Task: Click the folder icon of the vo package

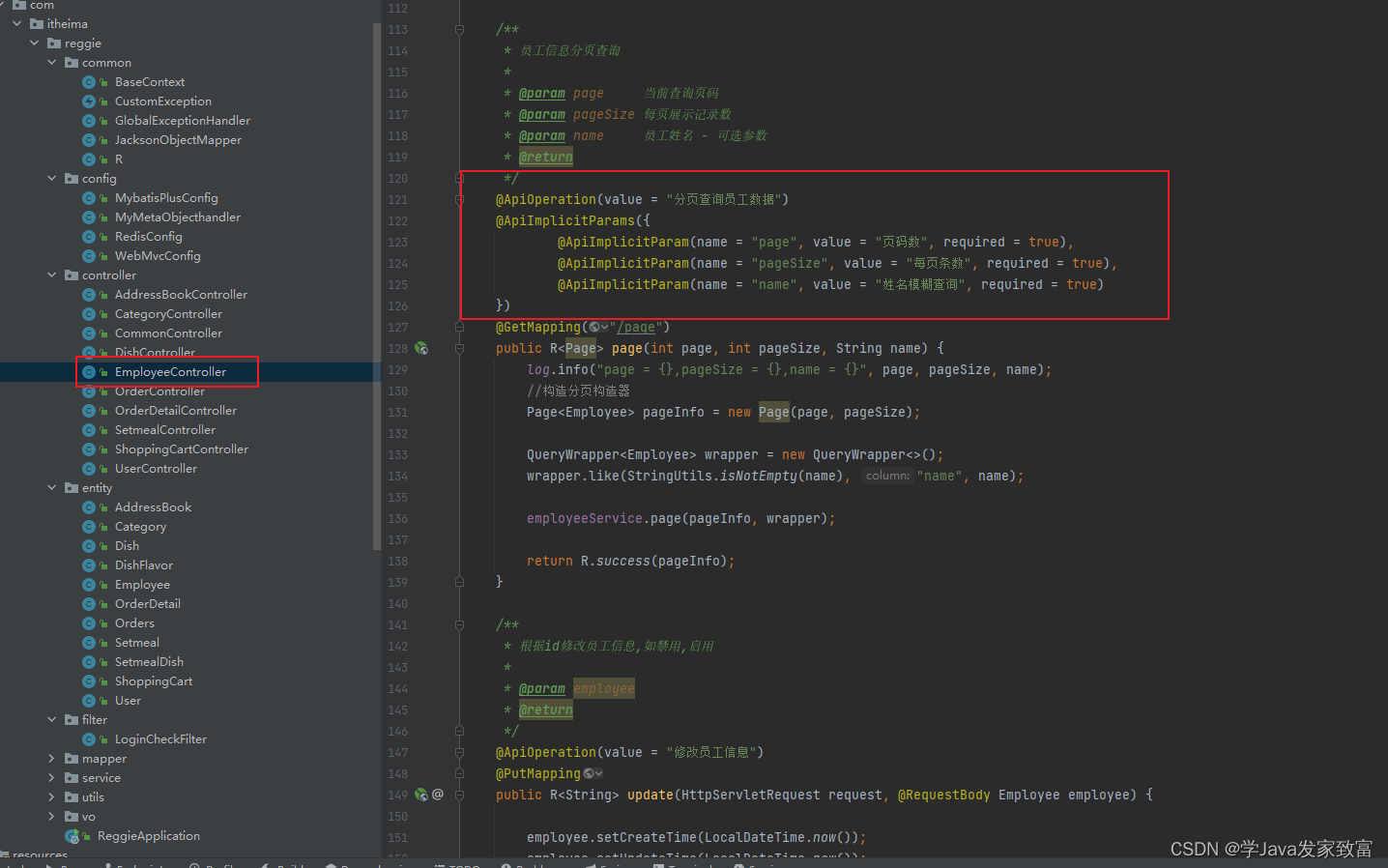Action: (x=72, y=817)
